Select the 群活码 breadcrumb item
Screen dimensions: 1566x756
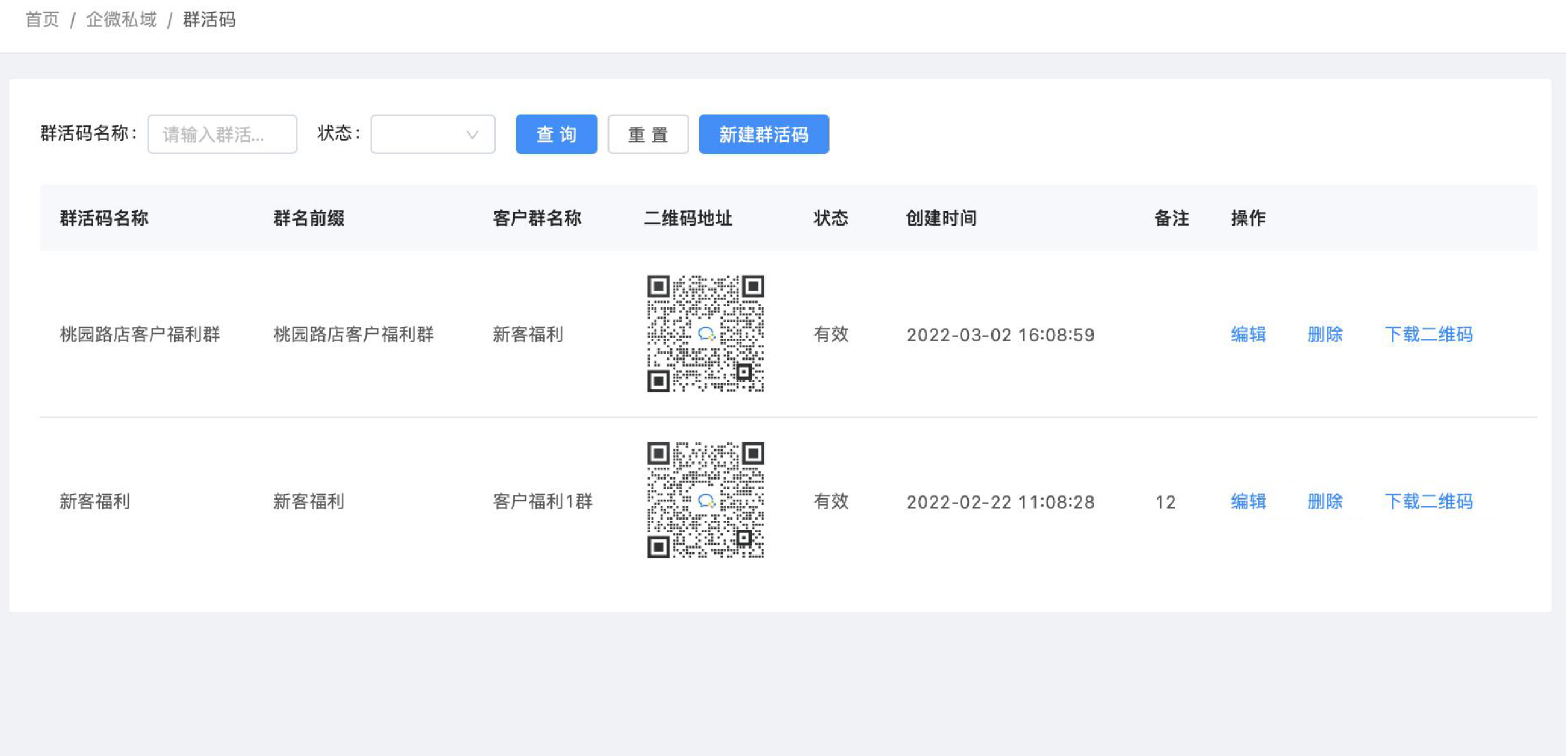tap(209, 20)
